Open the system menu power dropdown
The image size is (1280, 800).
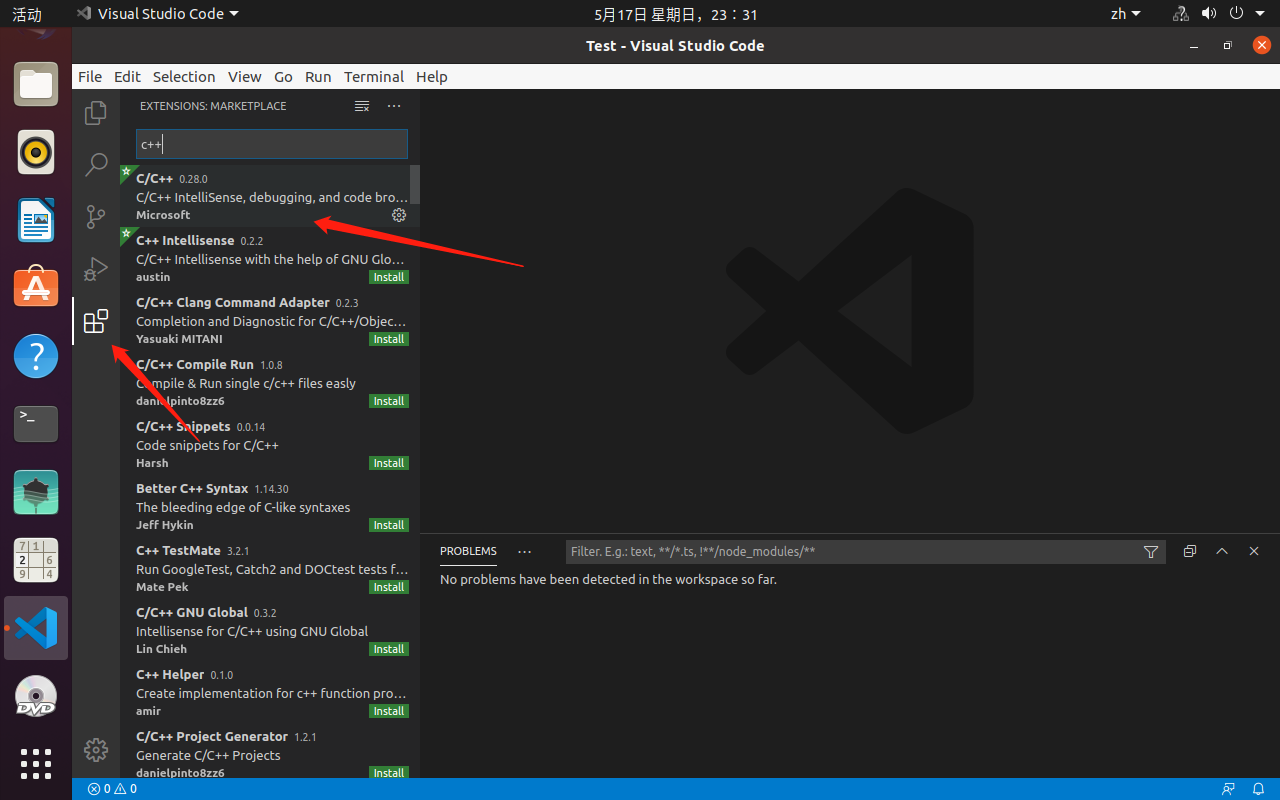pyautogui.click(x=1246, y=14)
